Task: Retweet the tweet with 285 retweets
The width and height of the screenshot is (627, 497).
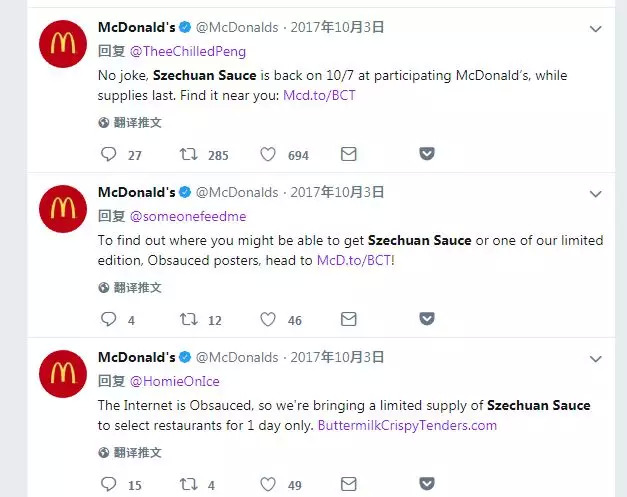Action: coord(187,155)
